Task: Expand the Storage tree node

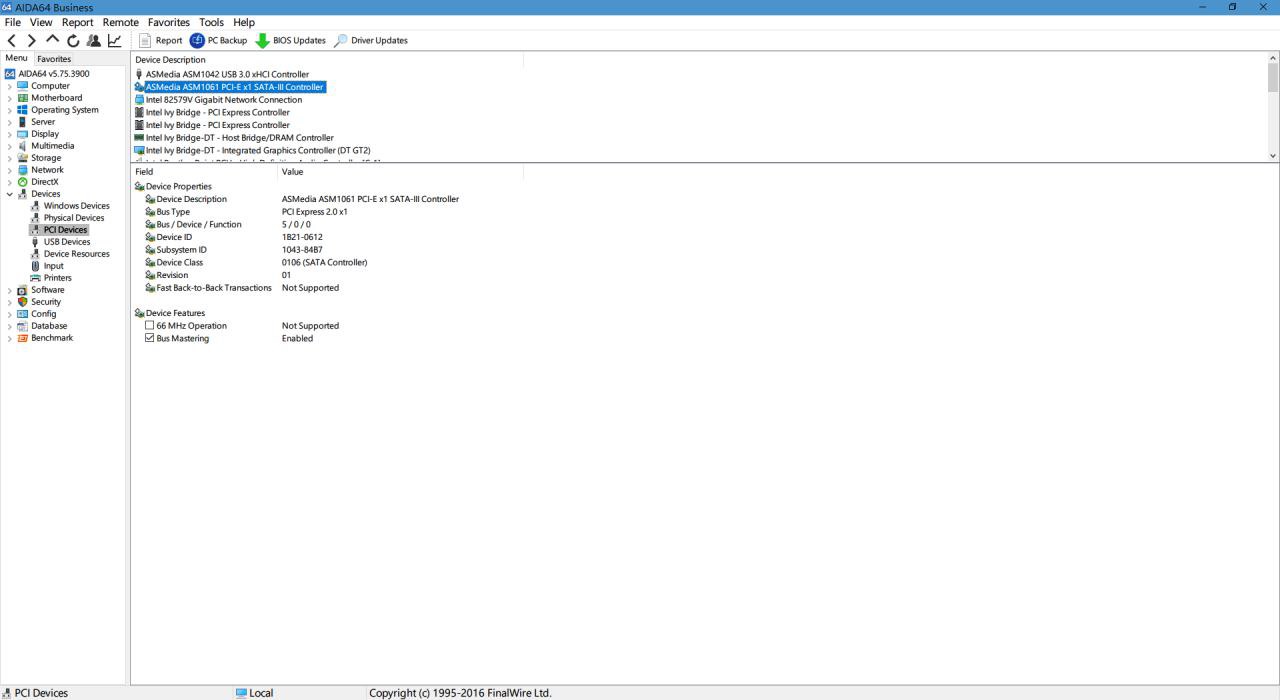Action: click(x=10, y=158)
